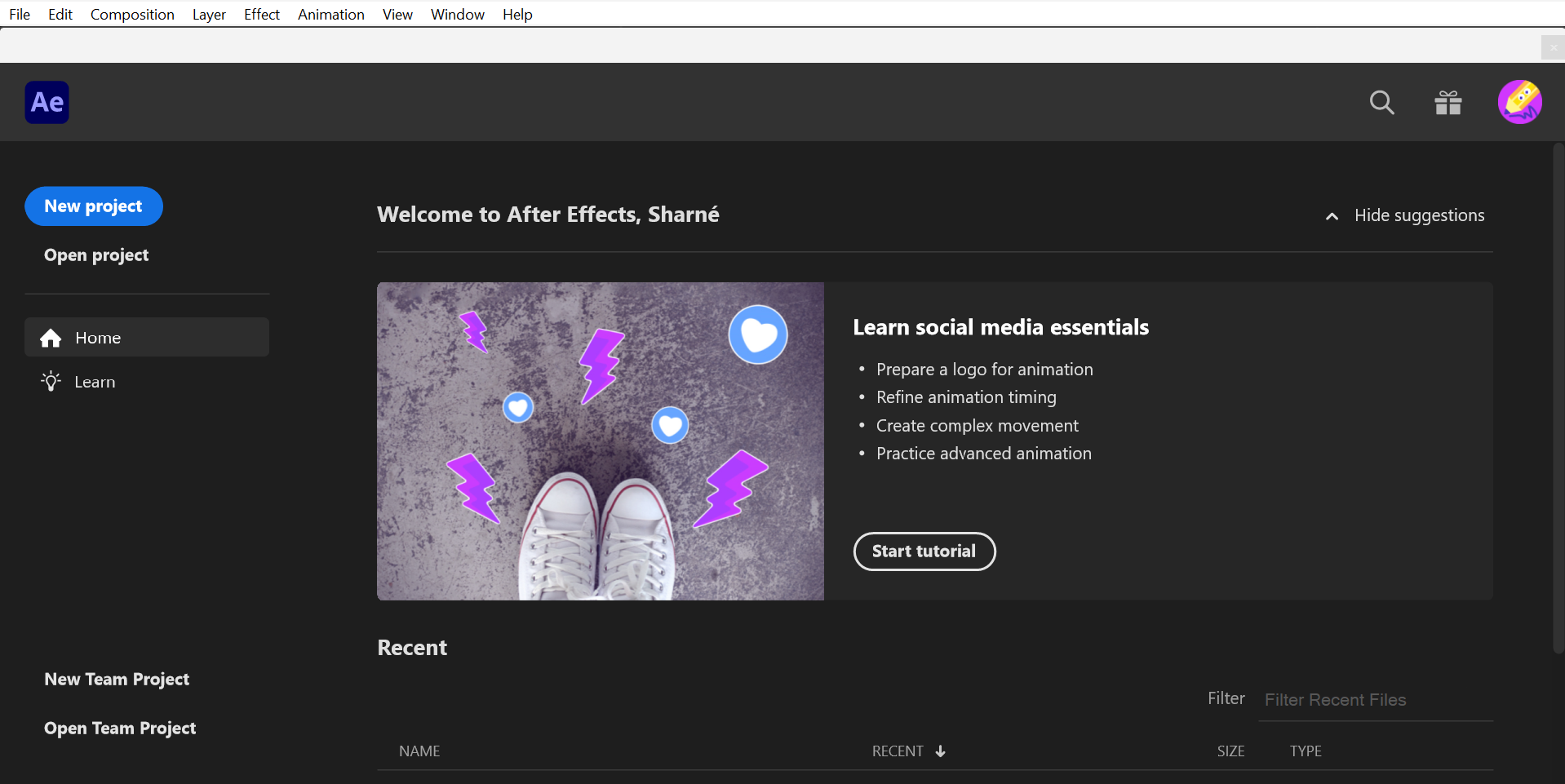Screen dimensions: 1565x784
Task: Open the Help menu
Action: [x=517, y=14]
